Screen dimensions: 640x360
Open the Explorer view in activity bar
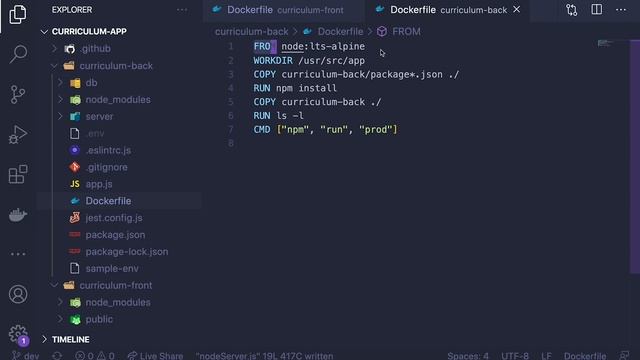coord(18,15)
